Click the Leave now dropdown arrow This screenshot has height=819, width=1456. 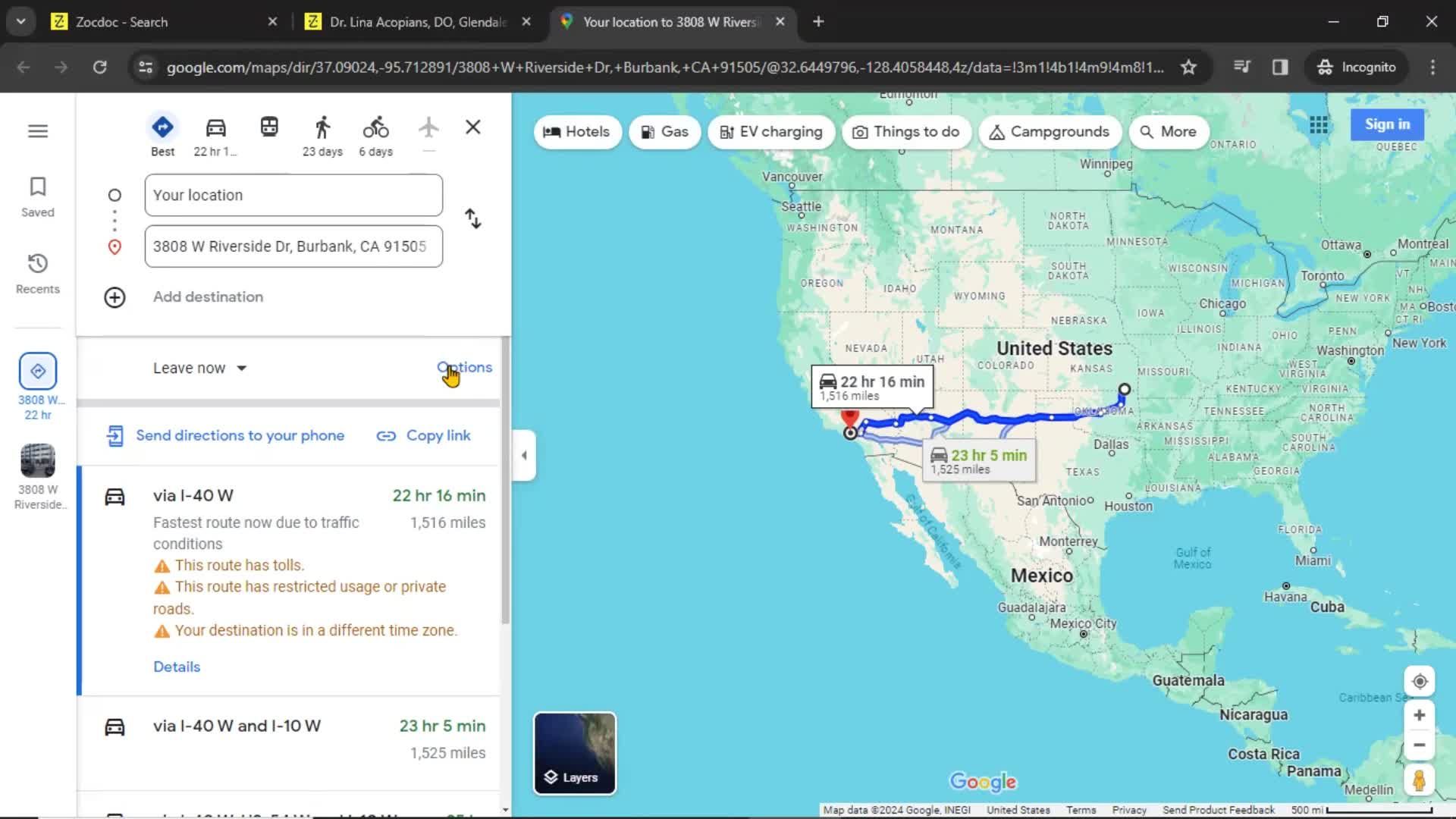[241, 367]
